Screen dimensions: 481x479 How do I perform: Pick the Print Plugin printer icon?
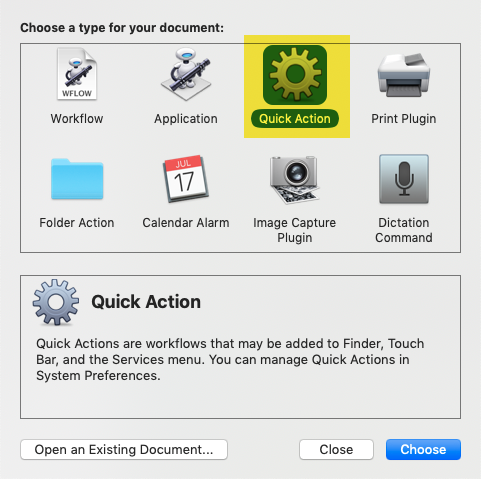[x=404, y=76]
